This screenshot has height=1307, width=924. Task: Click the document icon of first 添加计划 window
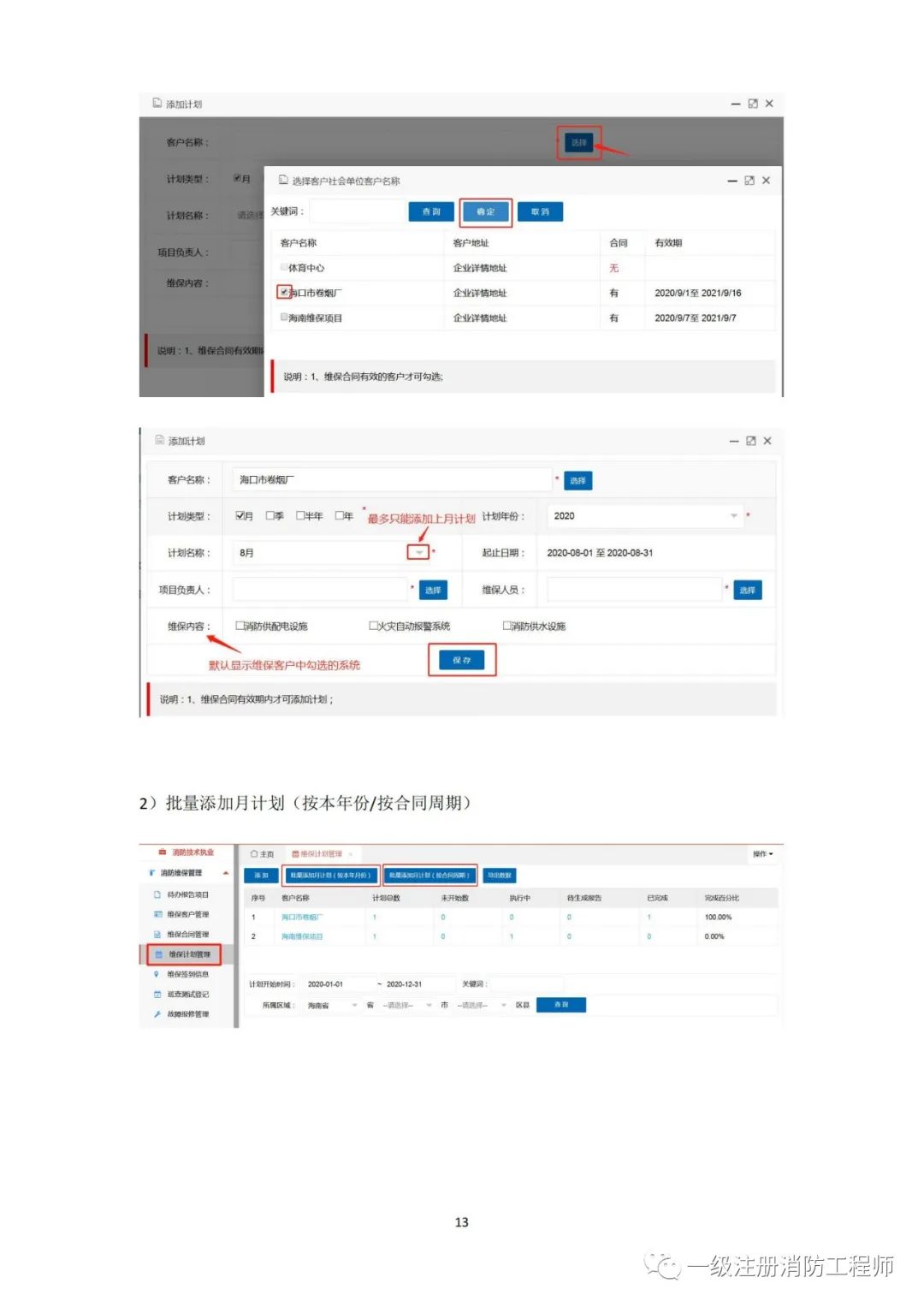click(x=157, y=103)
